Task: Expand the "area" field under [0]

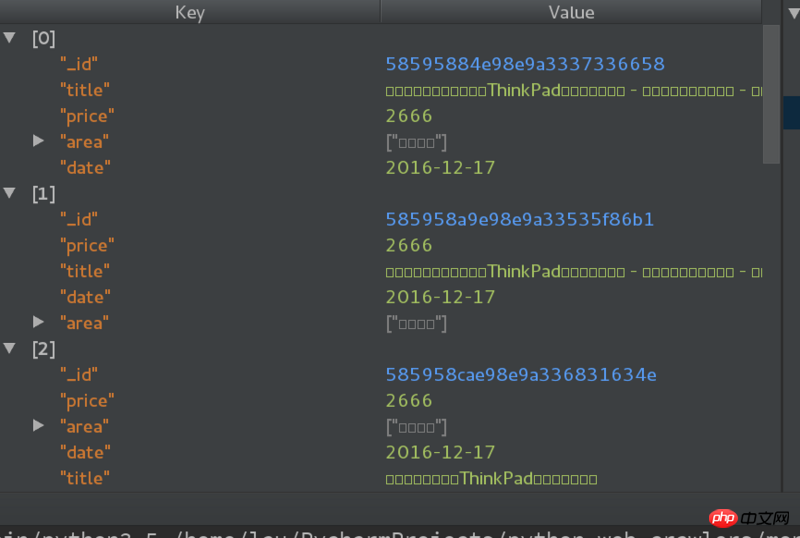Action: pos(38,141)
